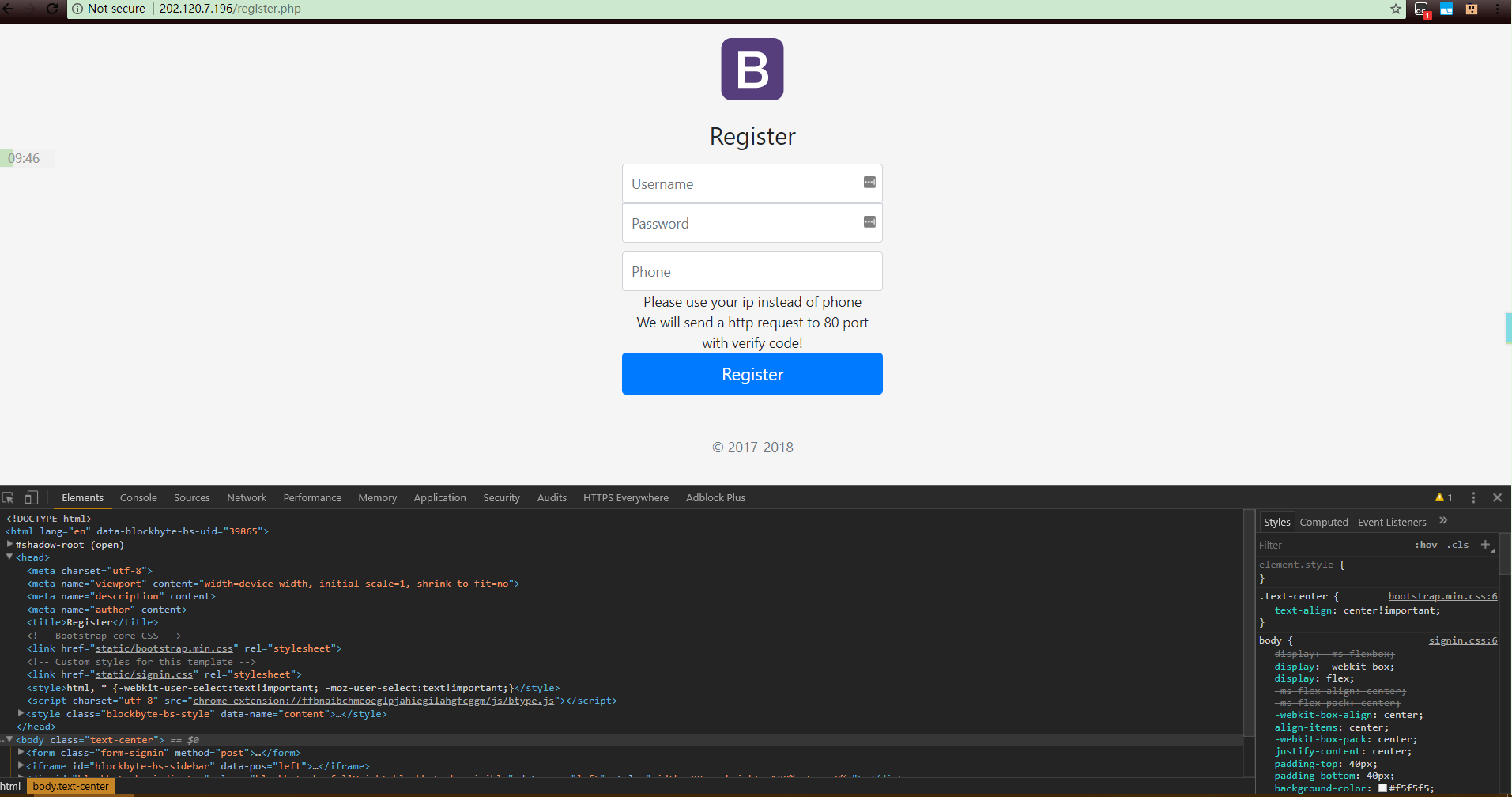Screen dimensions: 1512x797
Task: Click the key icon in Password field
Action: click(869, 222)
